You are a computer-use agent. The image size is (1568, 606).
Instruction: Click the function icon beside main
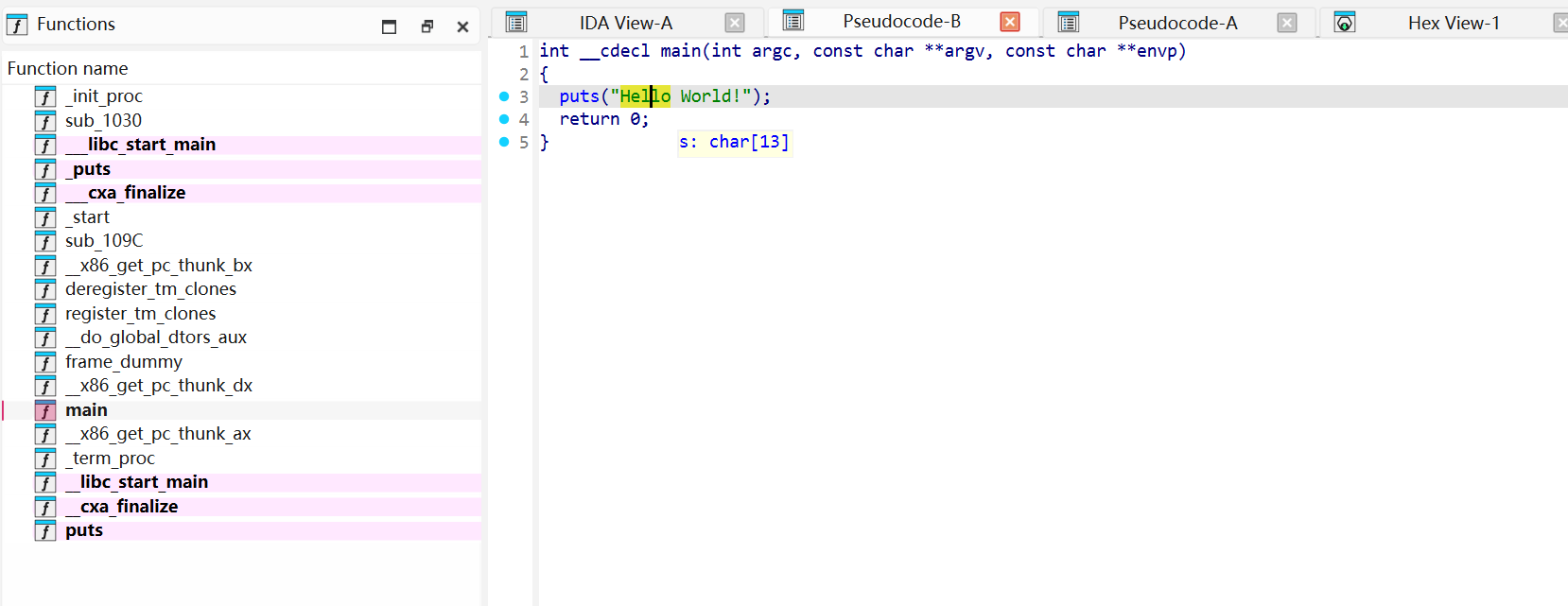(x=45, y=410)
